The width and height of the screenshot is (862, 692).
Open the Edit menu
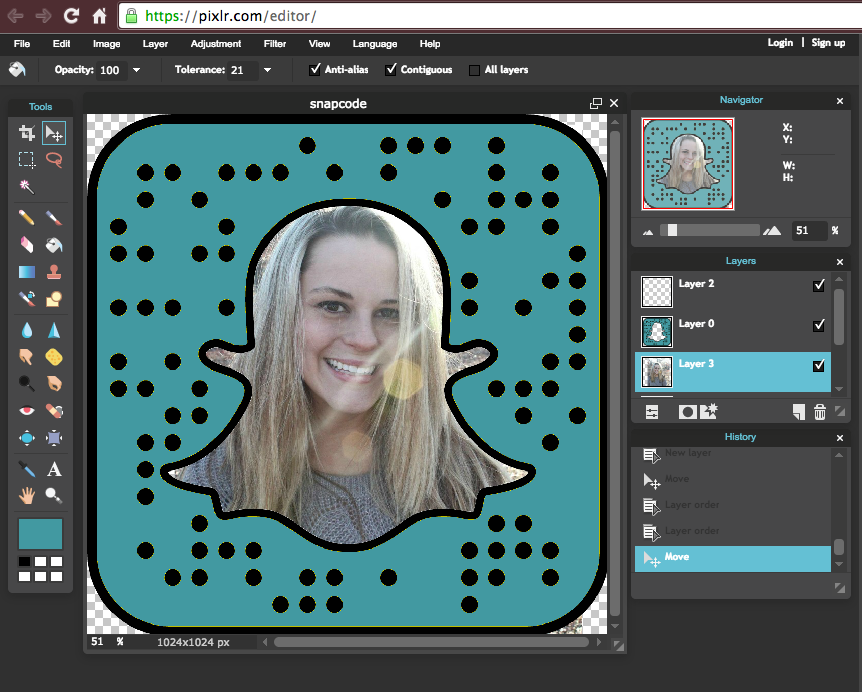(x=61, y=44)
